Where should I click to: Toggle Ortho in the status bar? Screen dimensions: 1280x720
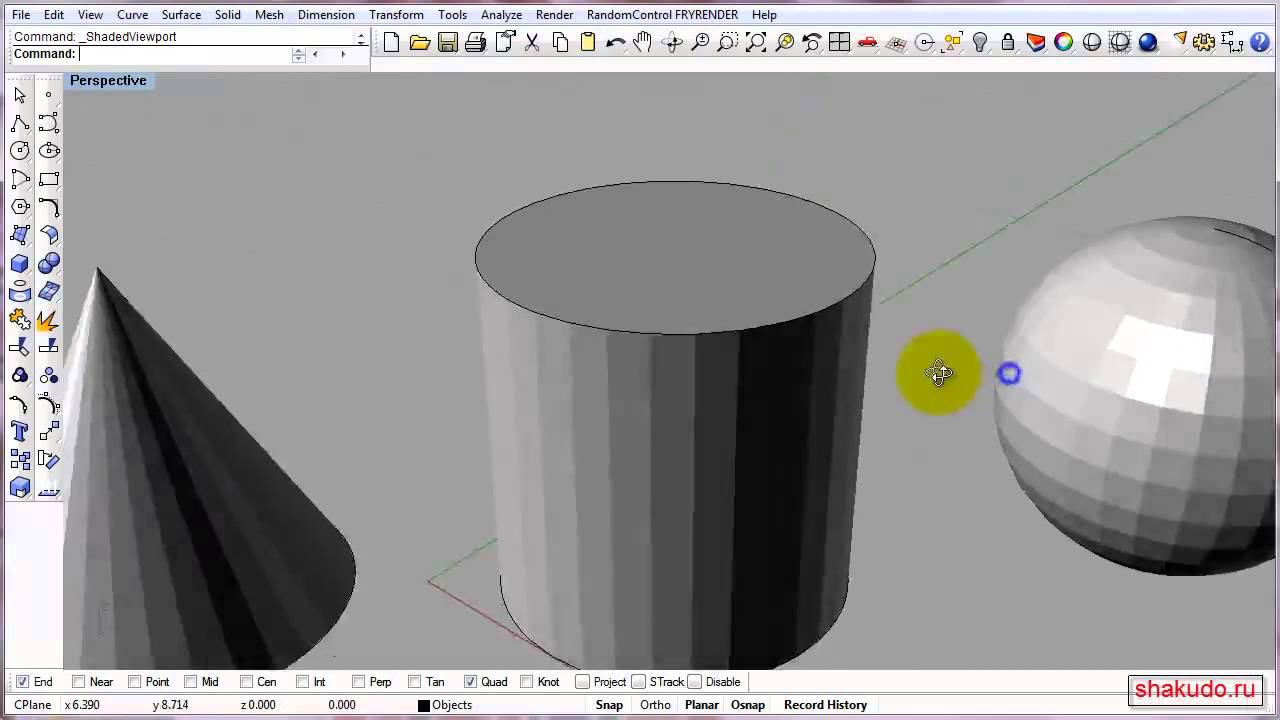655,705
